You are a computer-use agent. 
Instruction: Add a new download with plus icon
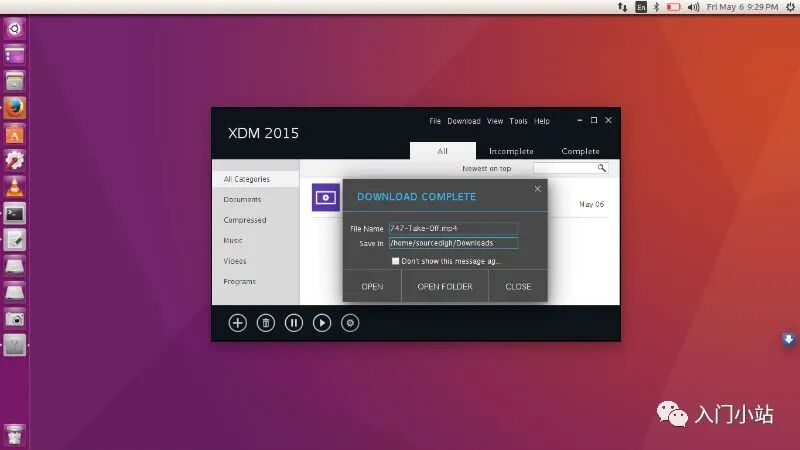pos(237,323)
